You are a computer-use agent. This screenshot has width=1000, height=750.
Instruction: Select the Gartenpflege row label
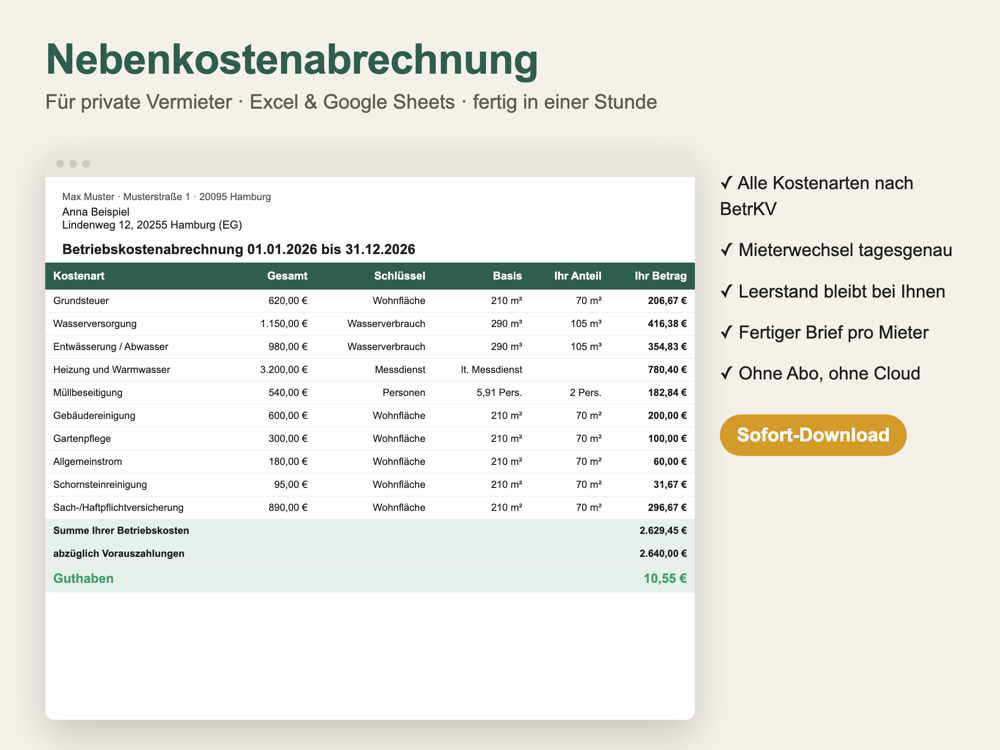(82, 438)
